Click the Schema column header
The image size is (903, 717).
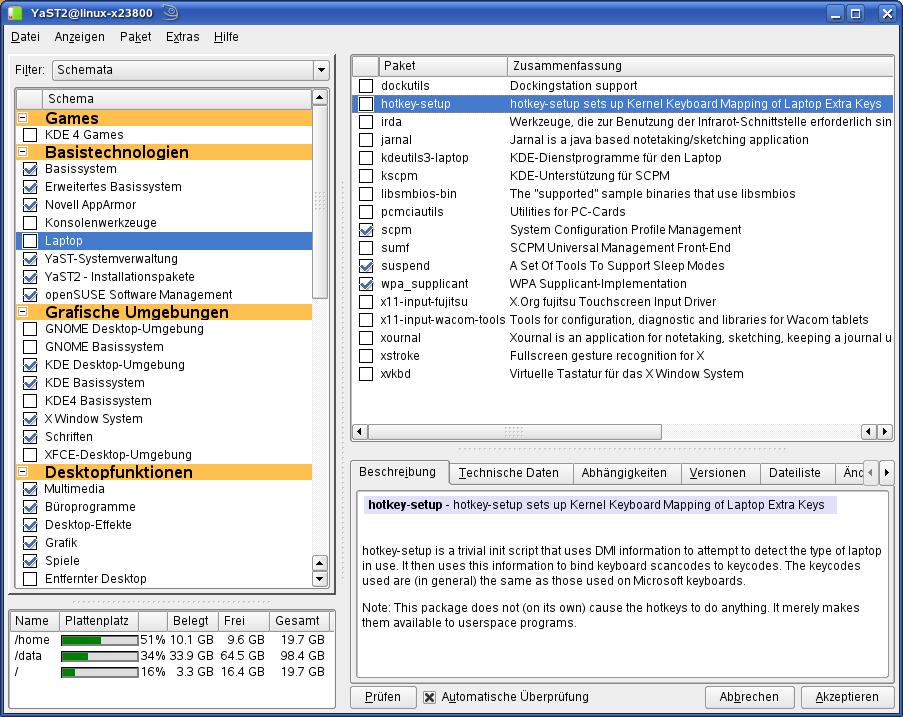tap(177, 98)
